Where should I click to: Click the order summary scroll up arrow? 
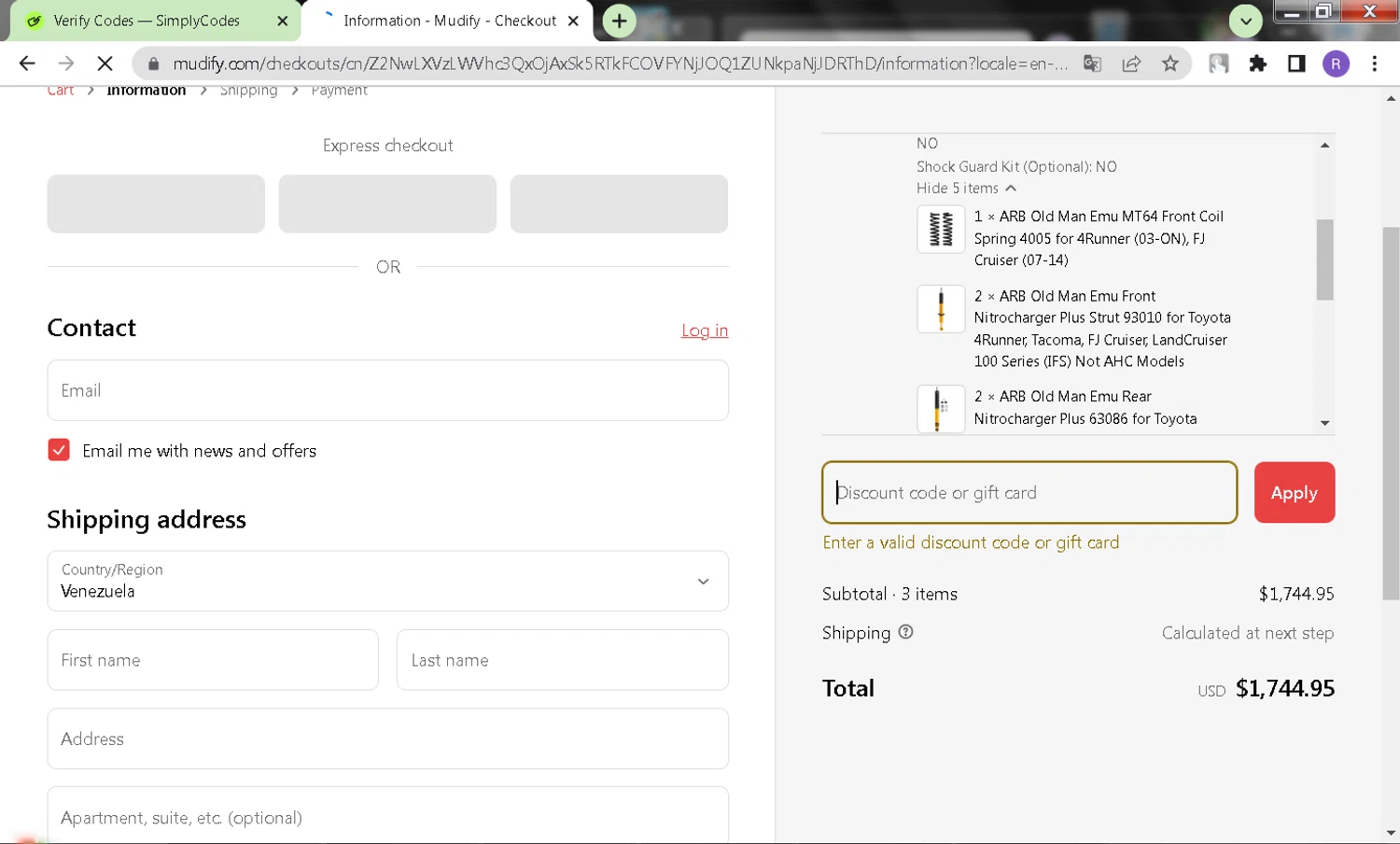tap(1324, 145)
